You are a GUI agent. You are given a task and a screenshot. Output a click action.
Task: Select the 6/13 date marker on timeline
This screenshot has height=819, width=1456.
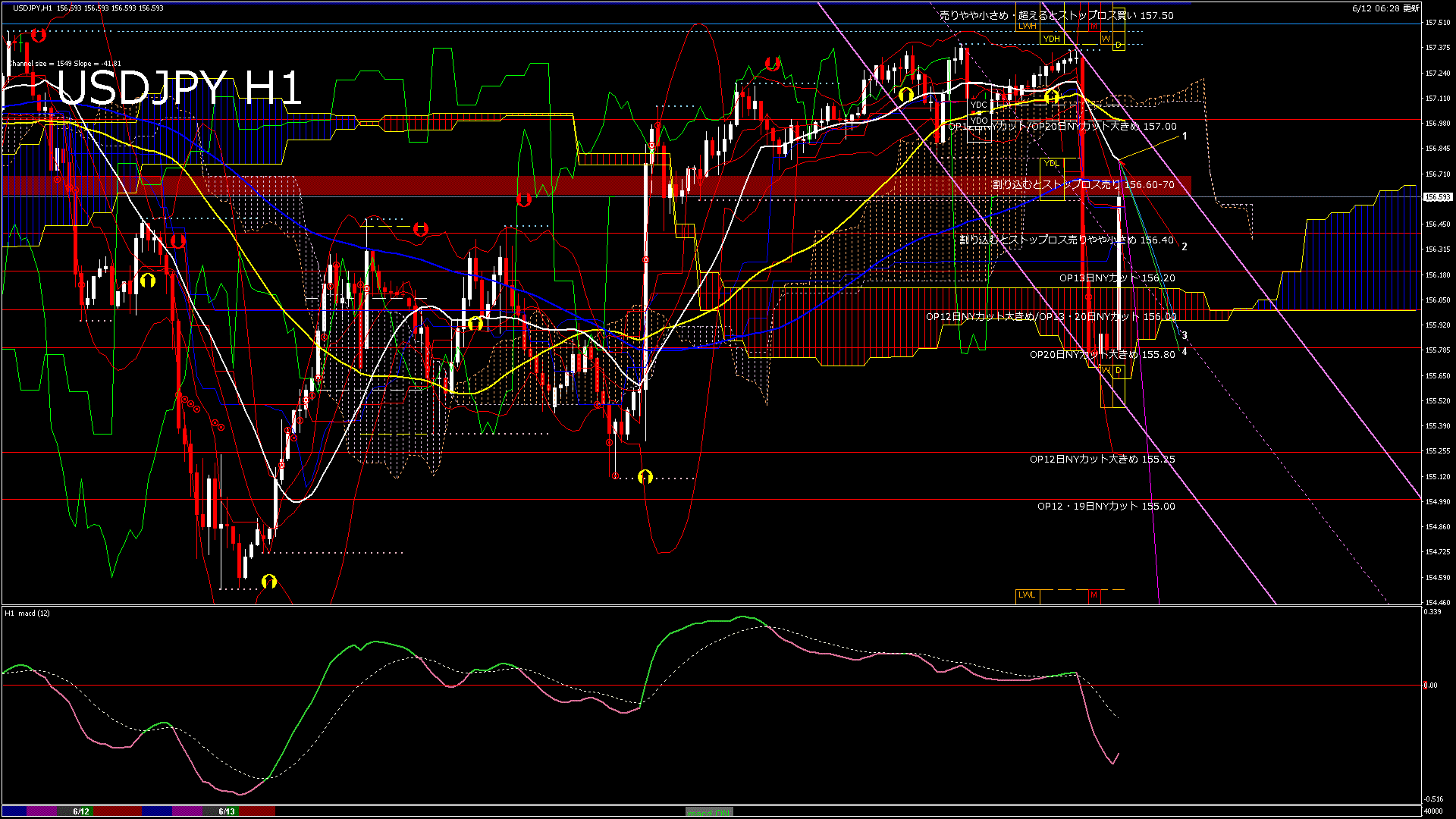(227, 811)
